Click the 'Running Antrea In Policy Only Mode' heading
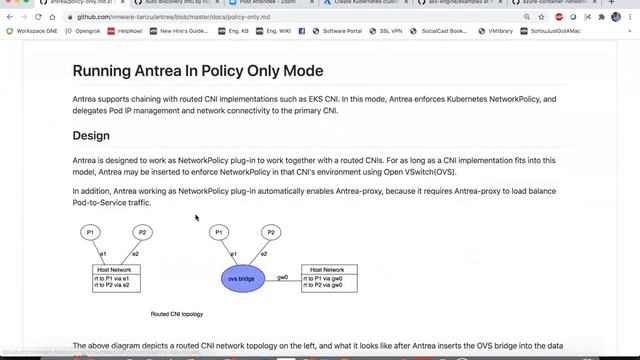 point(198,71)
